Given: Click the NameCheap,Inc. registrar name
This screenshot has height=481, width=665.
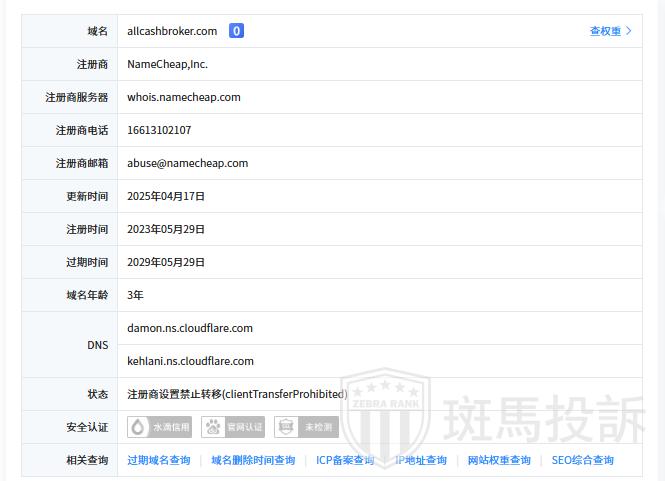Looking at the screenshot, I should pos(167,64).
